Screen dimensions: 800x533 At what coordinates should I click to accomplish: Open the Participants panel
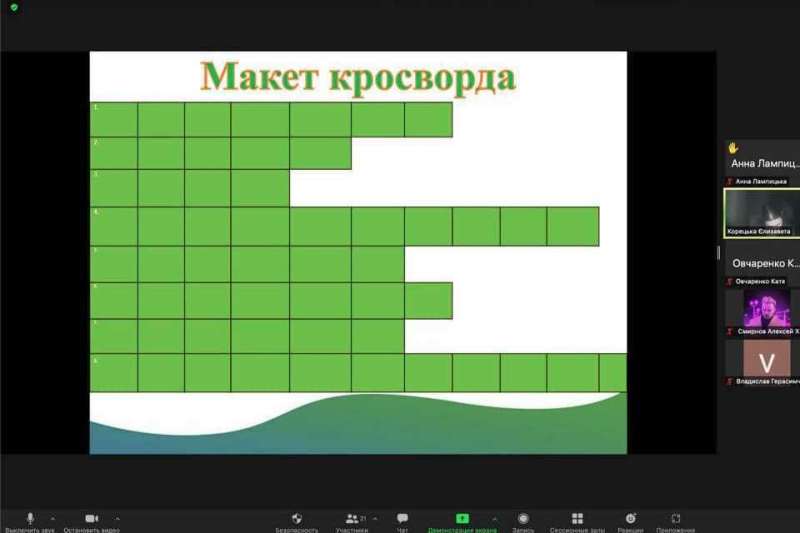coord(352,519)
